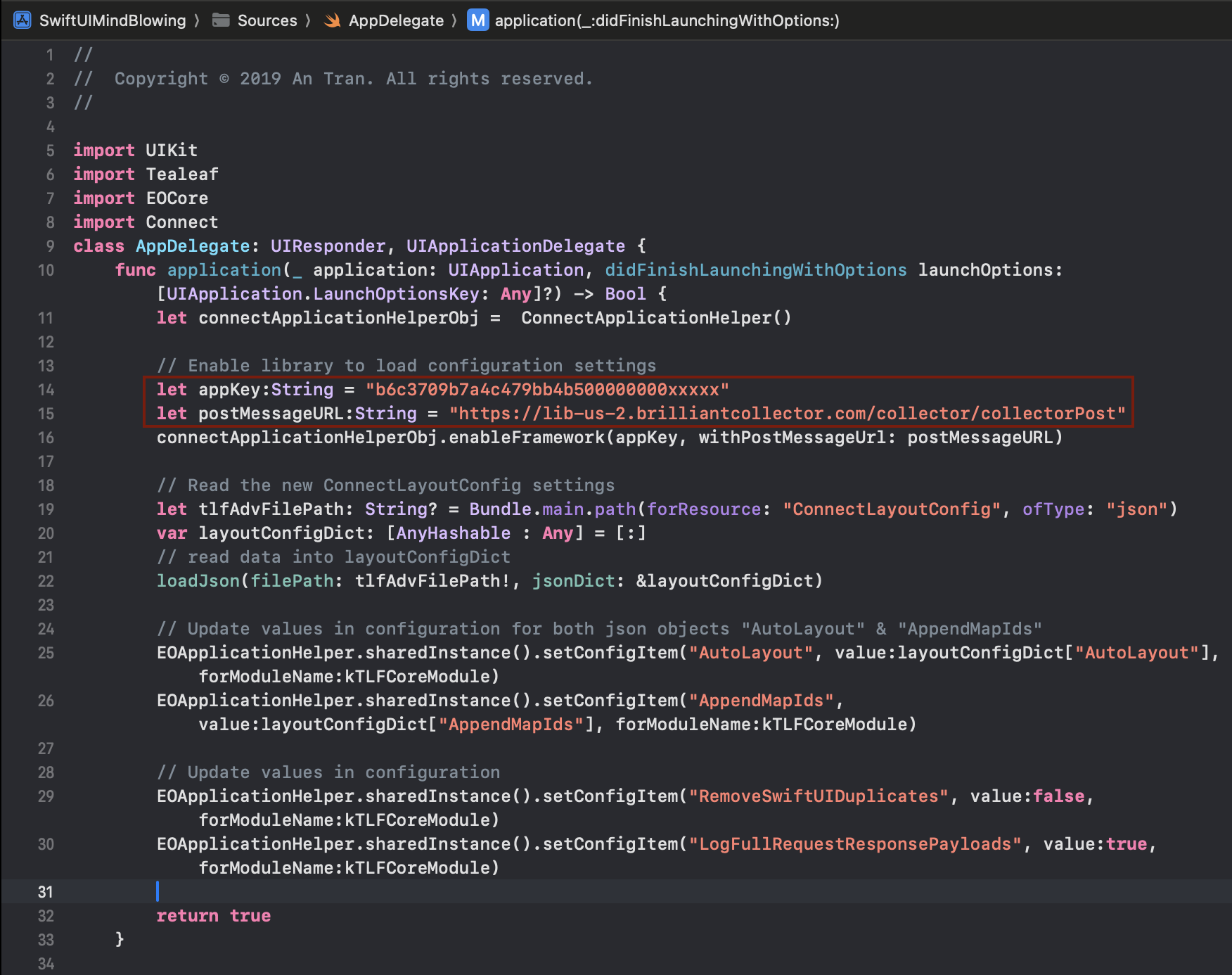Open the SwiftUIMindBlowing breadcrumb item
The width and height of the screenshot is (1232, 975).
[x=113, y=20]
